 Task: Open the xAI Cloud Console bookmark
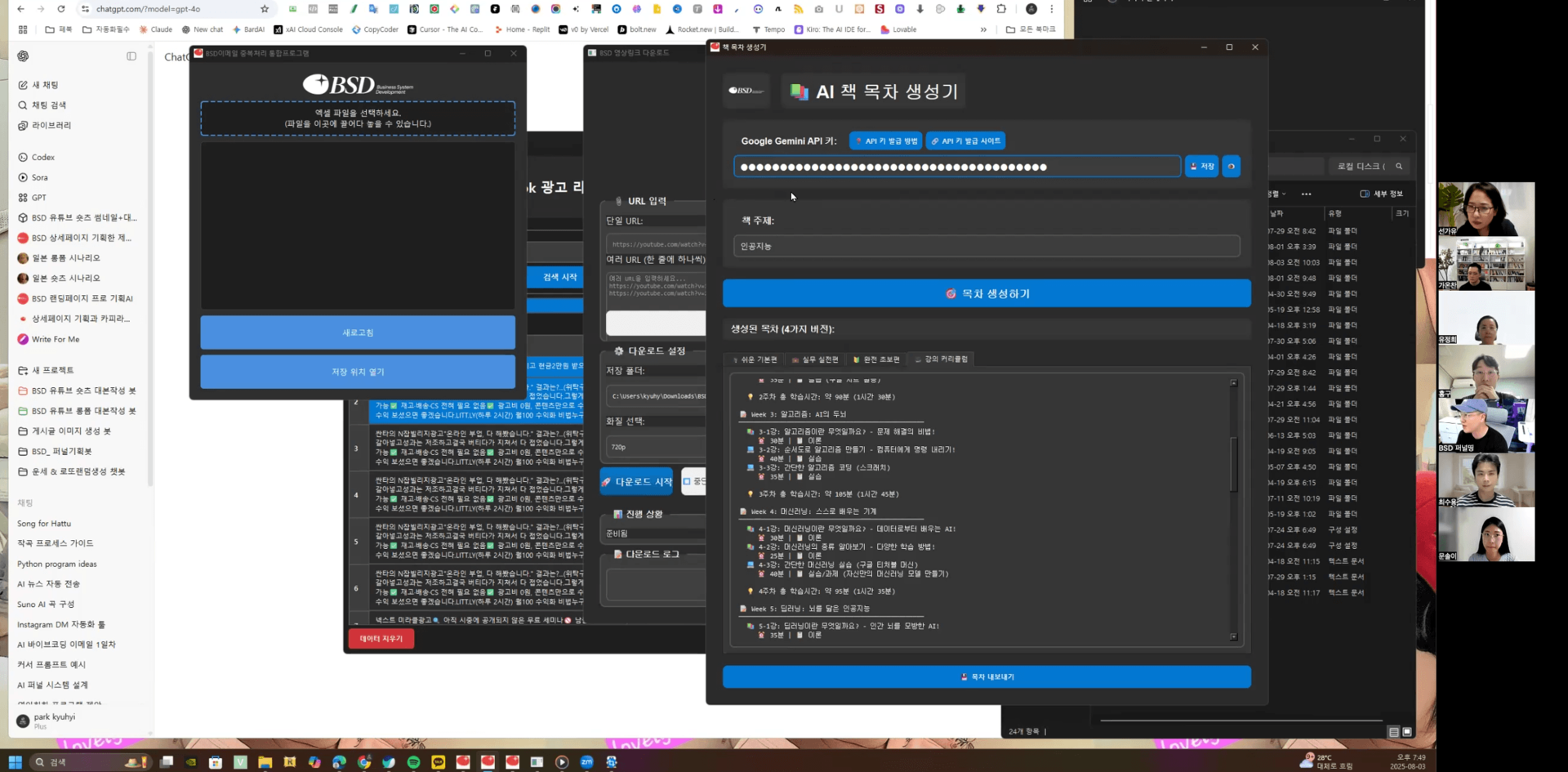pyautogui.click(x=309, y=29)
